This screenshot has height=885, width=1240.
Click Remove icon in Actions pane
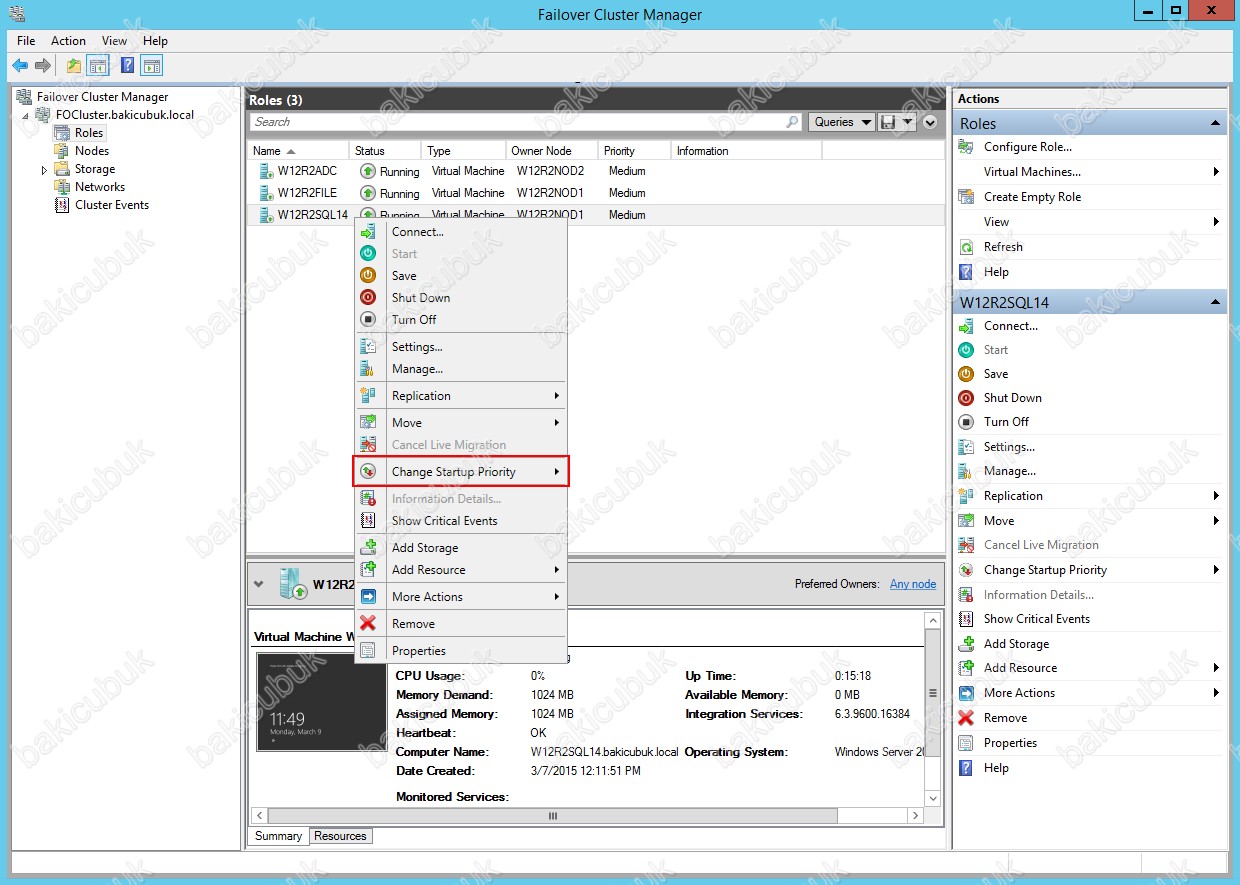966,718
